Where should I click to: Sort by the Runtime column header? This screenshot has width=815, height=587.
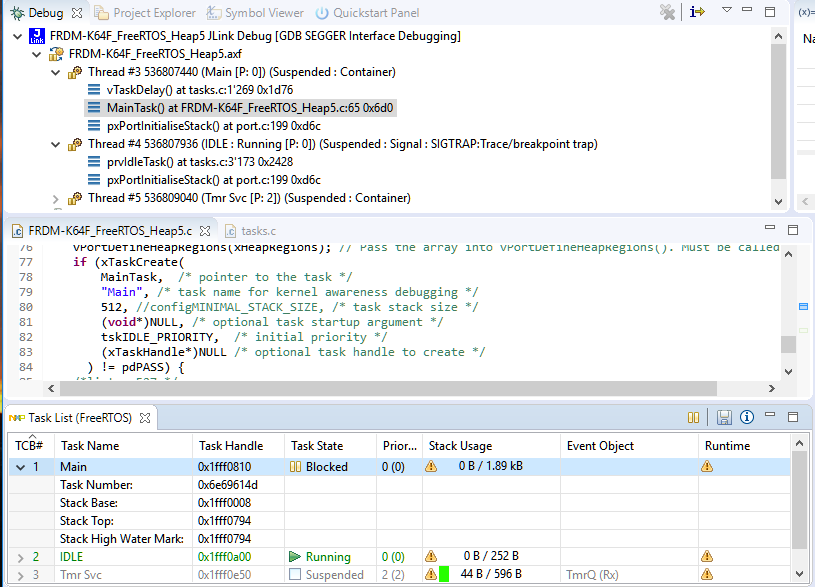[x=744, y=446]
